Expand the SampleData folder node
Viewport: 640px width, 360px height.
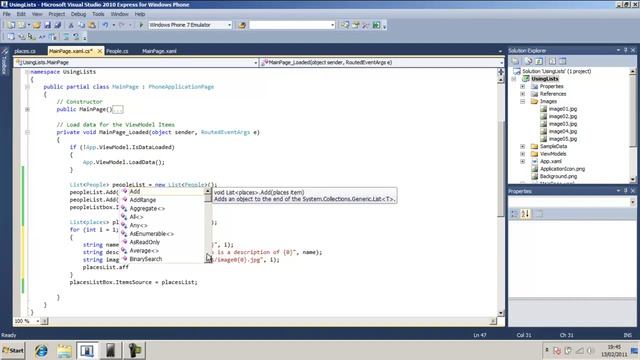523,146
